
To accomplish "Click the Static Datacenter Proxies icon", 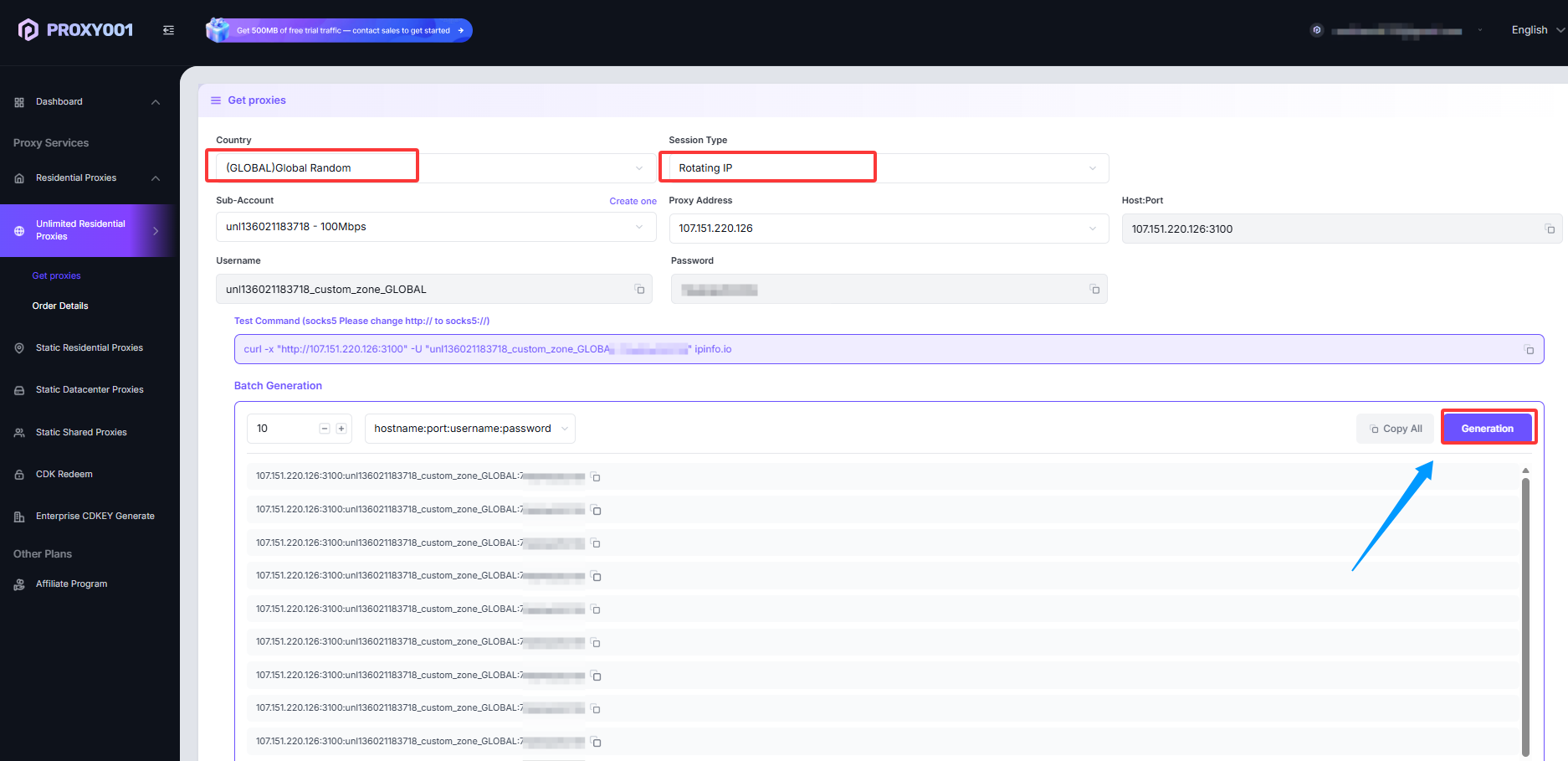I will tap(19, 390).
